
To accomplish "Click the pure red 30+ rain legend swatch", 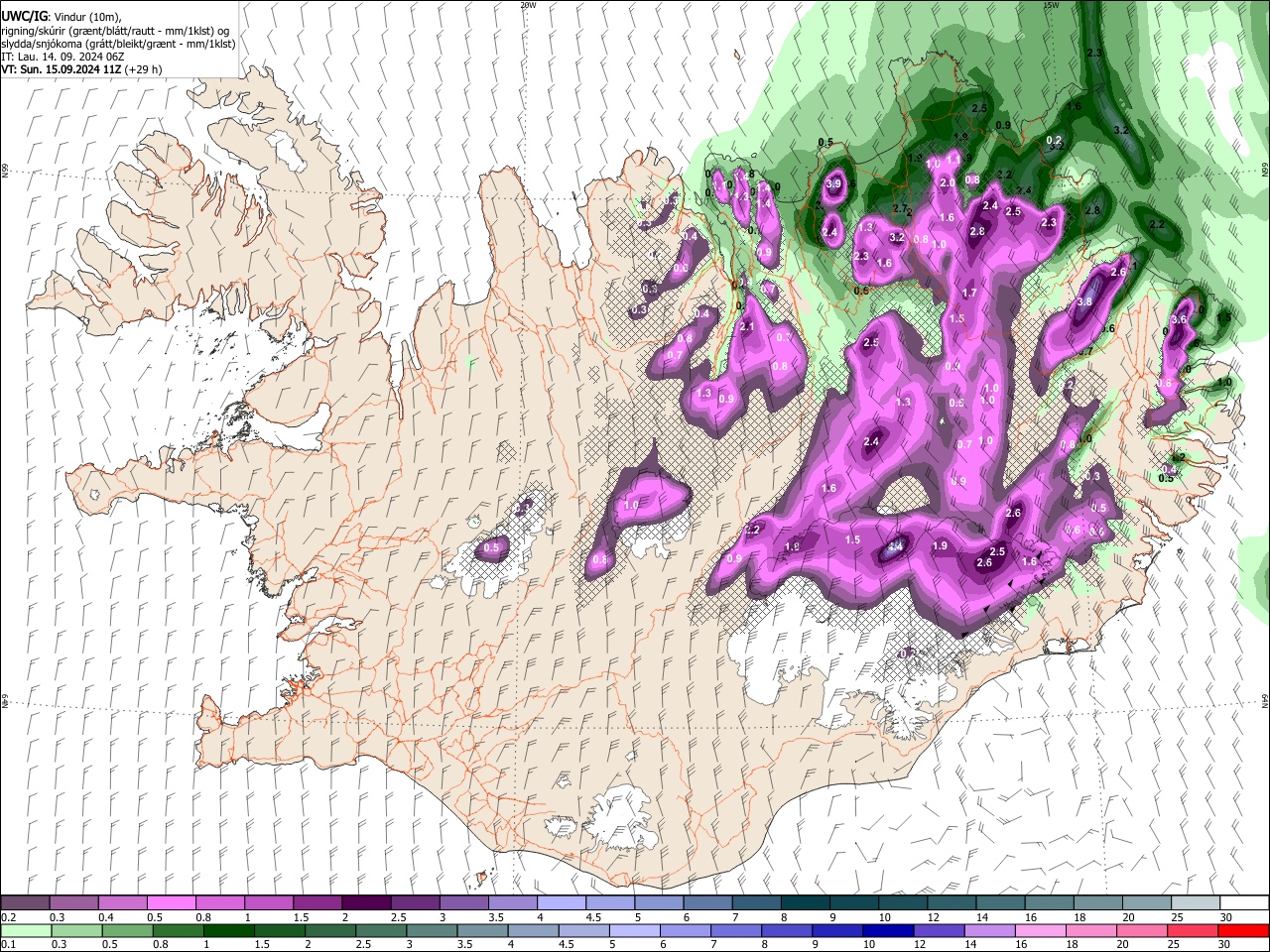I will pos(1244,930).
